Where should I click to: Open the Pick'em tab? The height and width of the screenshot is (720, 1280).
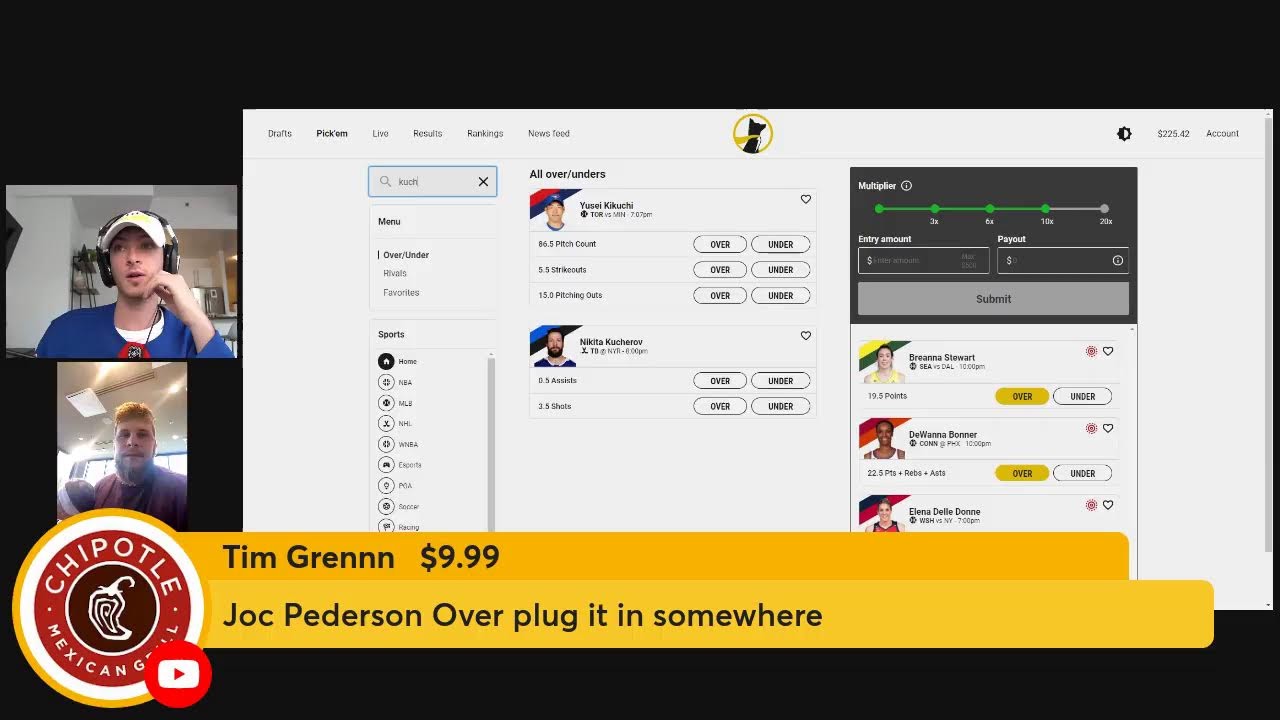pos(332,133)
